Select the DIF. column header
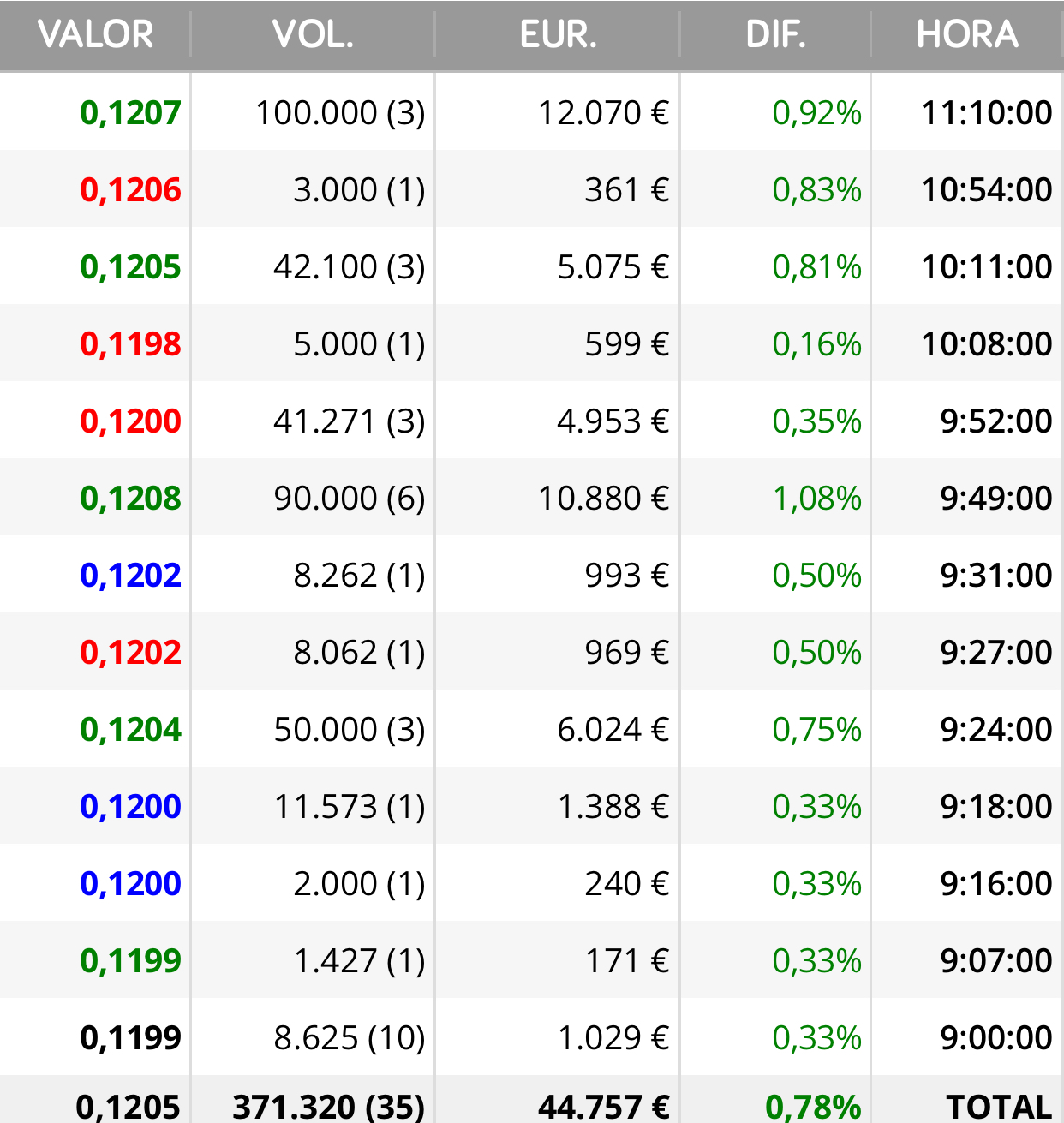This screenshot has height=1123, width=1064. tap(775, 35)
